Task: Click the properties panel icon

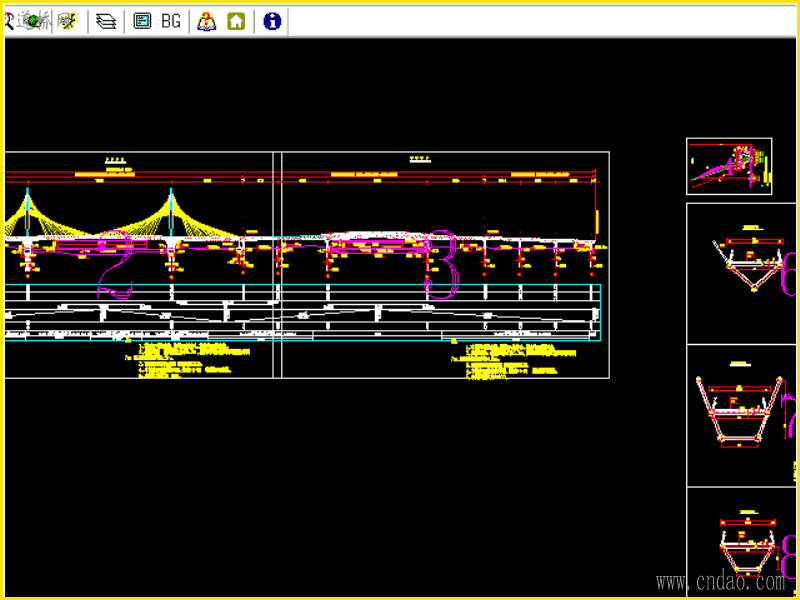Action: click(x=142, y=21)
